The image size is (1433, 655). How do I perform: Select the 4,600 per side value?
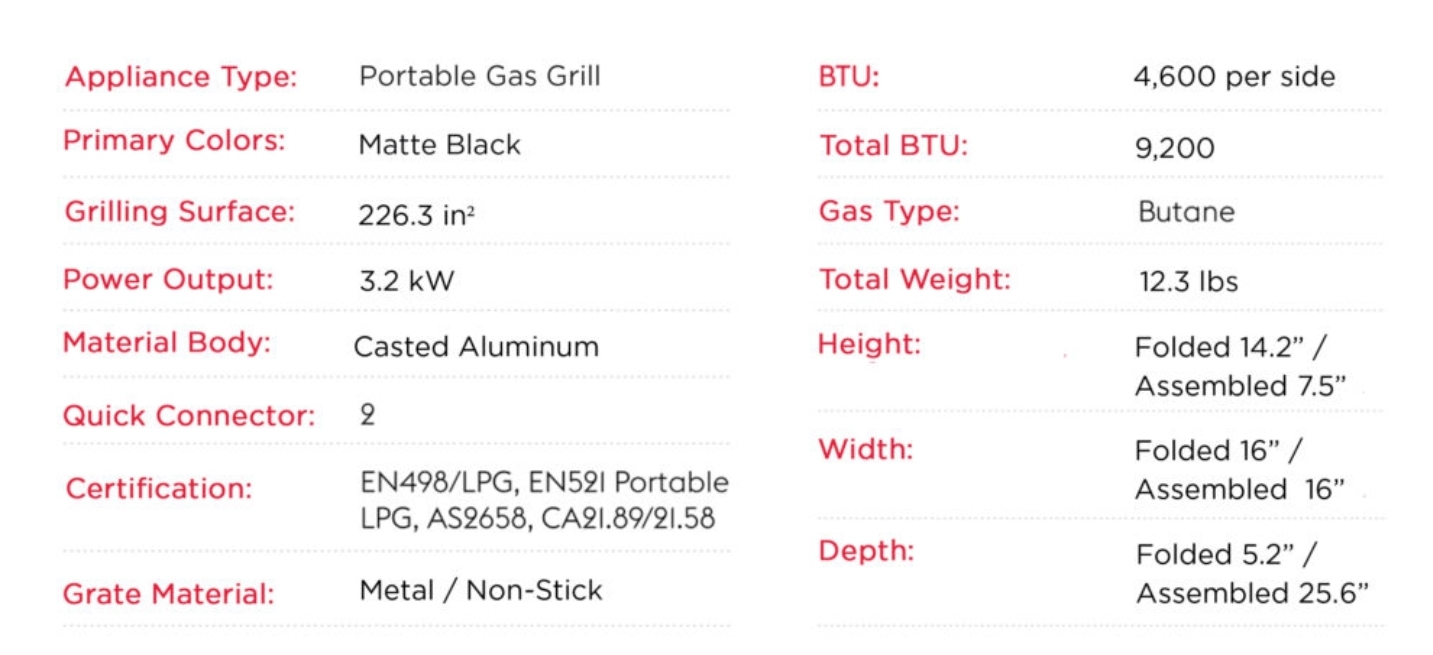(x=1234, y=77)
